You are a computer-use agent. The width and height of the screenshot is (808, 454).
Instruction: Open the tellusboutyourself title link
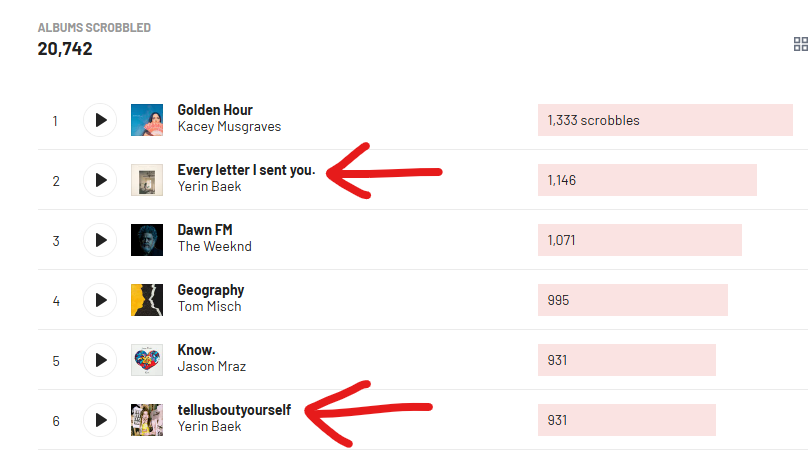click(x=234, y=410)
